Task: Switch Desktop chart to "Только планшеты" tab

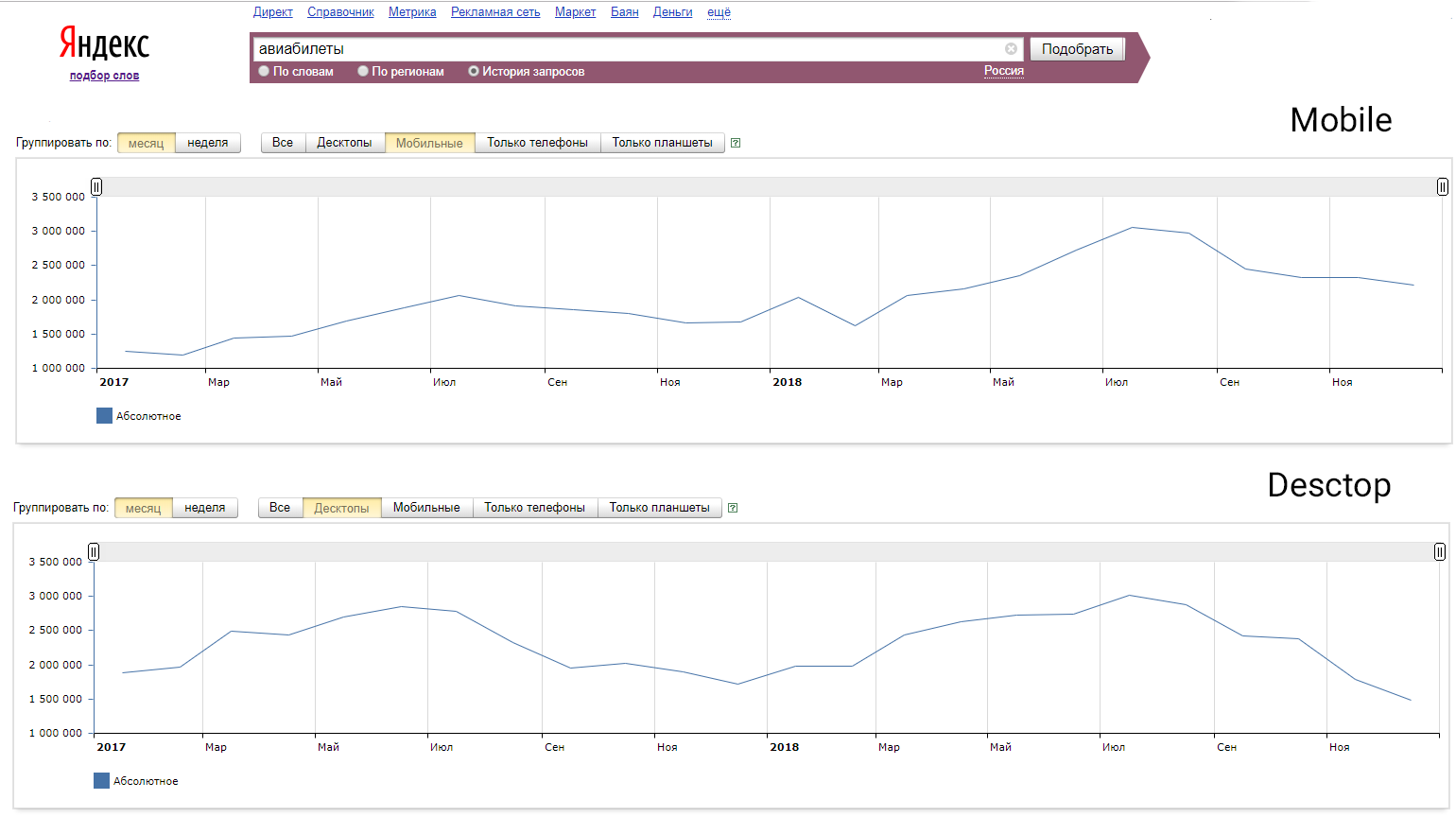Action: pyautogui.click(x=659, y=508)
